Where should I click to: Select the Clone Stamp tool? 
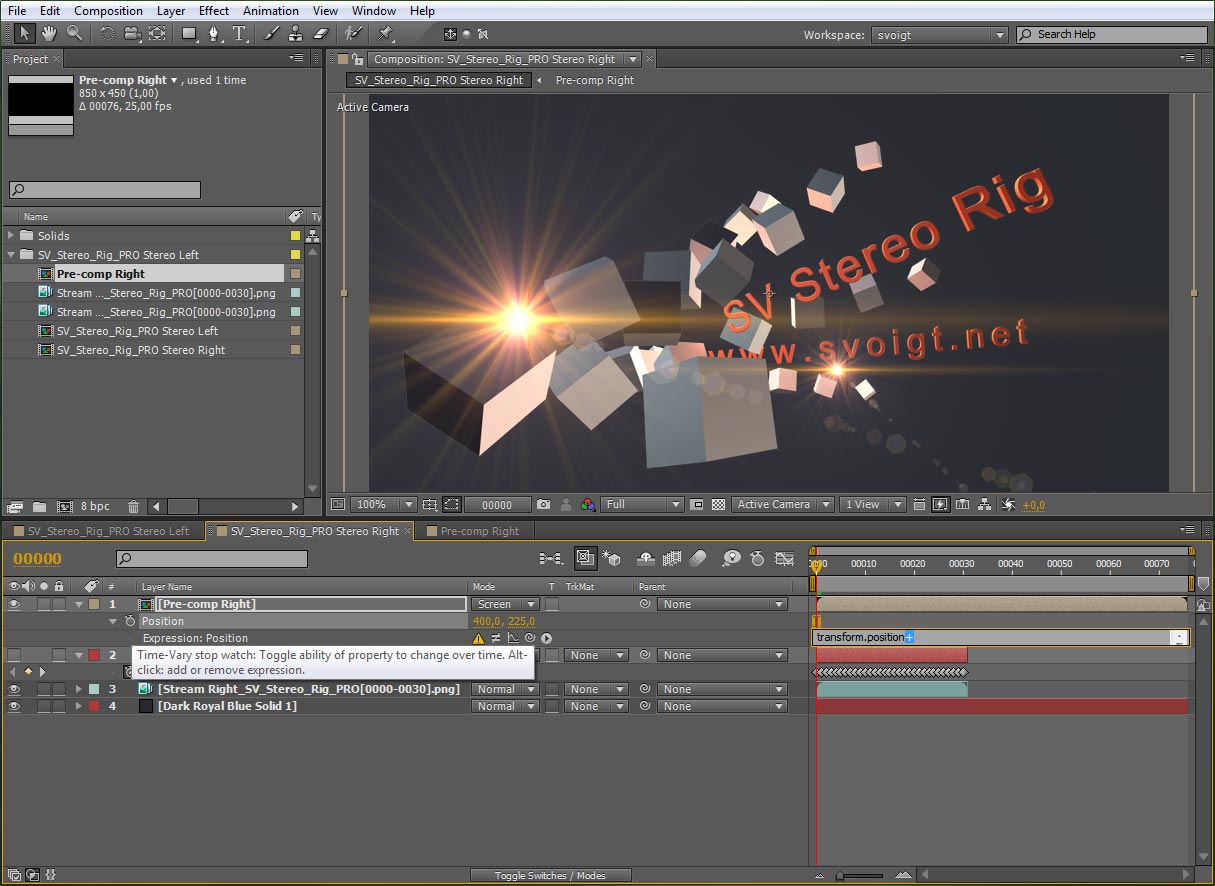296,33
